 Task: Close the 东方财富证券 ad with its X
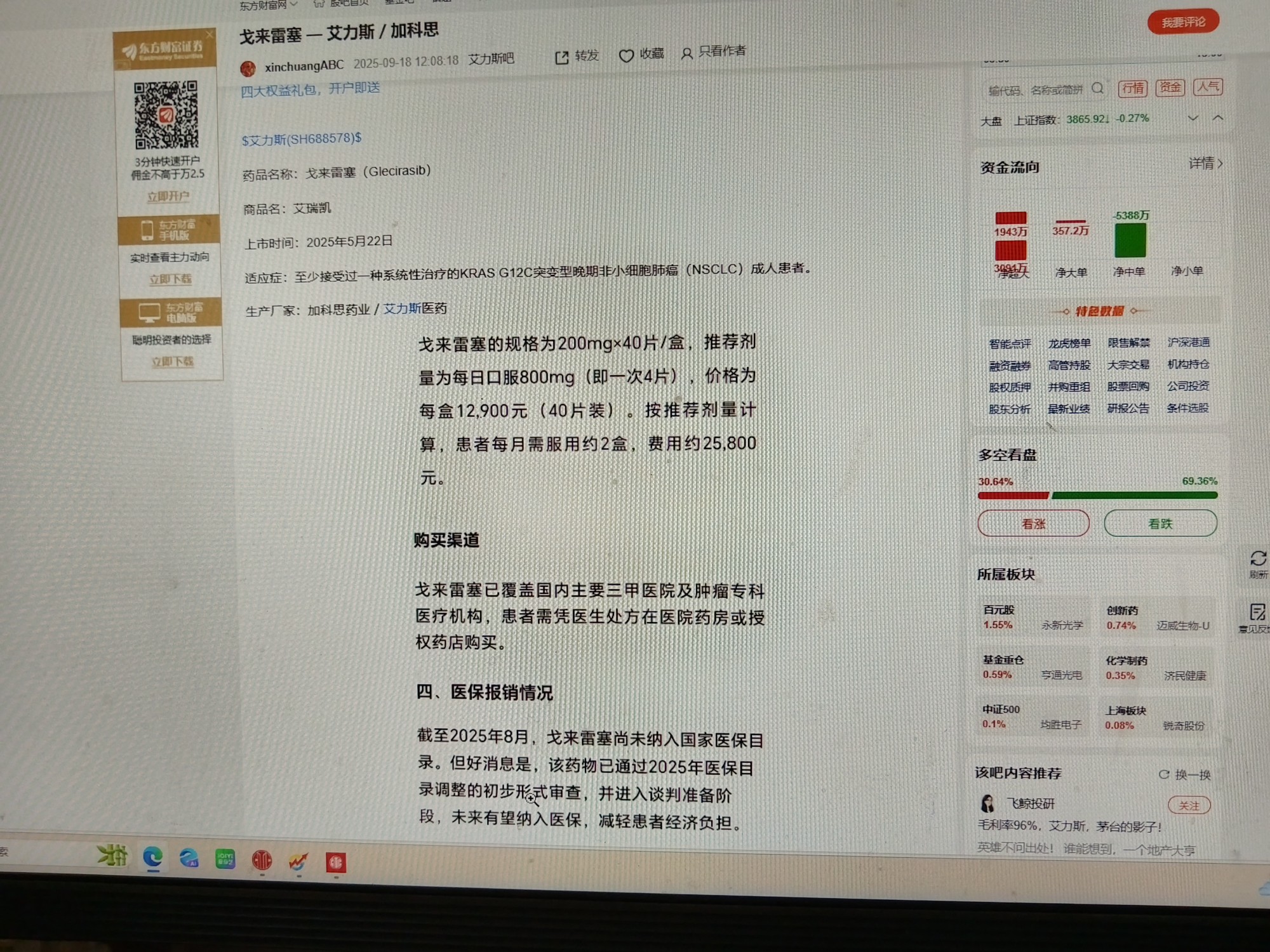(210, 34)
